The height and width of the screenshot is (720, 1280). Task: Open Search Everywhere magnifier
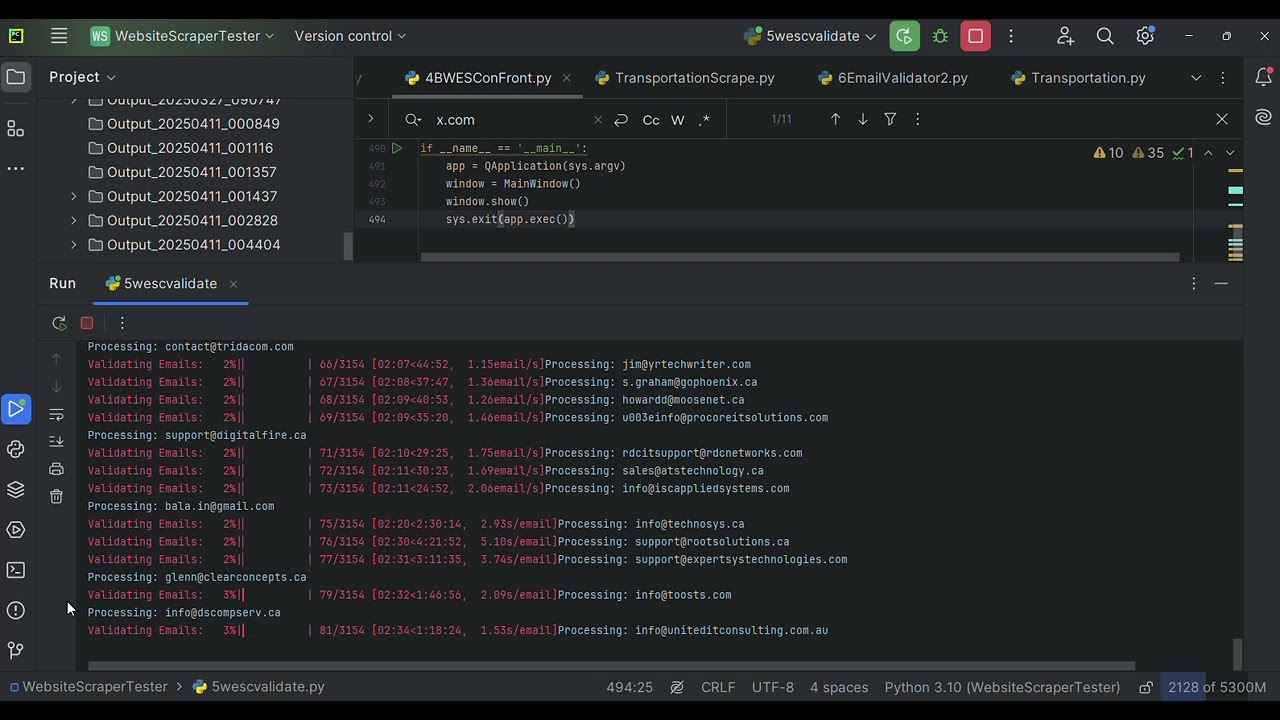tap(1105, 36)
